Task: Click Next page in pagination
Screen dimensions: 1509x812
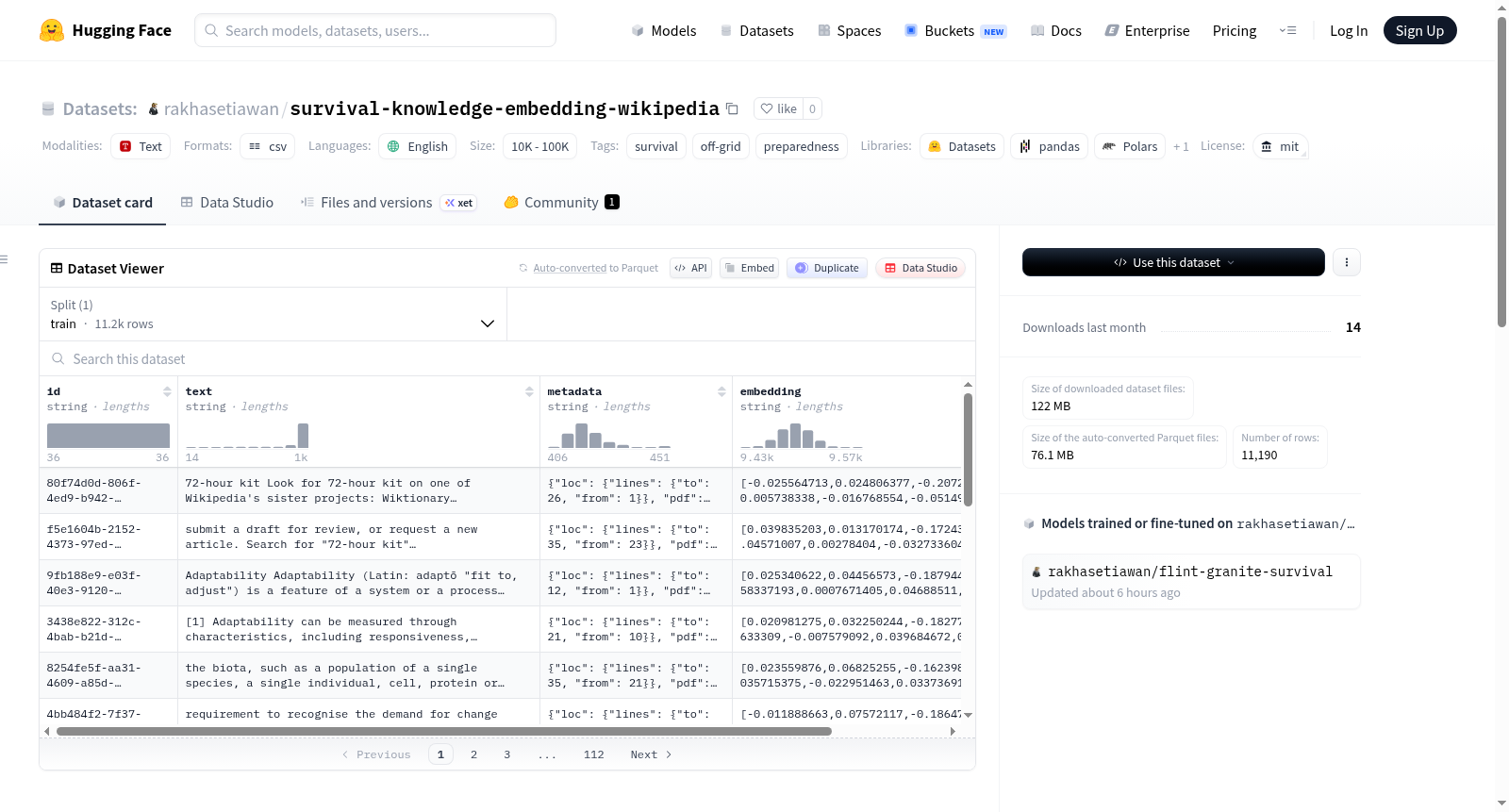Action: (651, 754)
